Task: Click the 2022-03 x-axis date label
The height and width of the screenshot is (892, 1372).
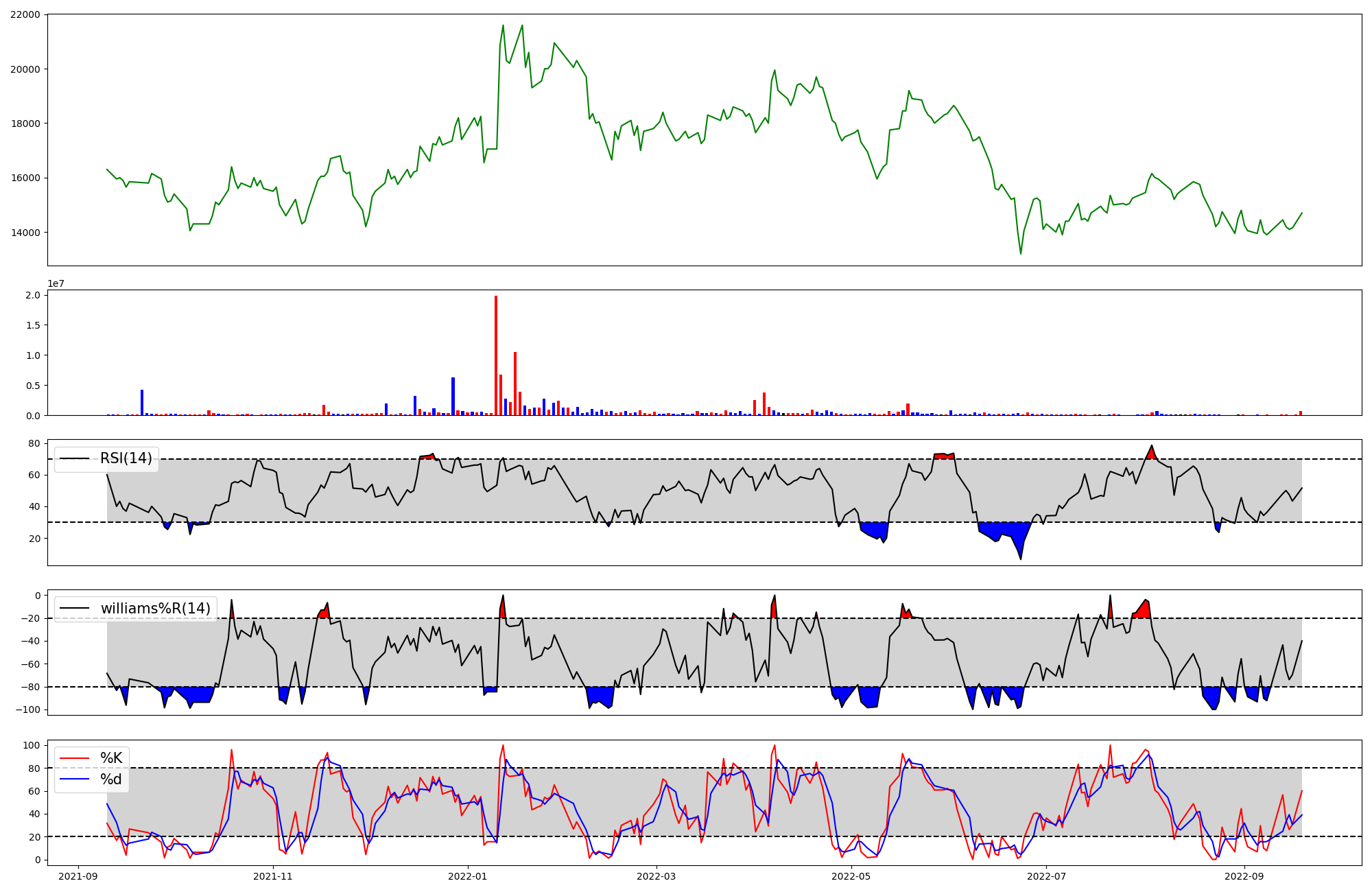Action: [657, 876]
